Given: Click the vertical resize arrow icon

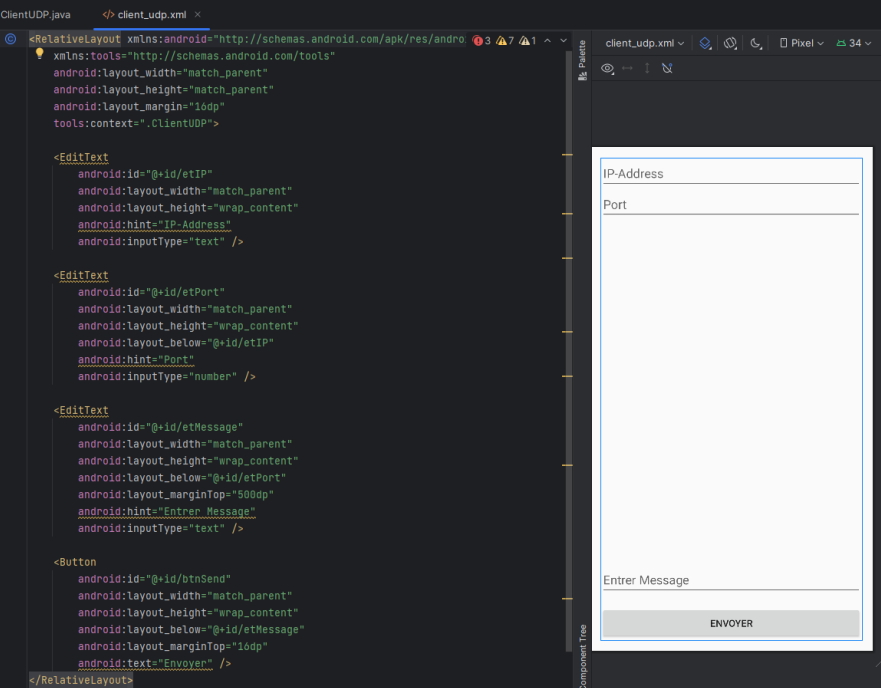Looking at the screenshot, I should pos(648,68).
